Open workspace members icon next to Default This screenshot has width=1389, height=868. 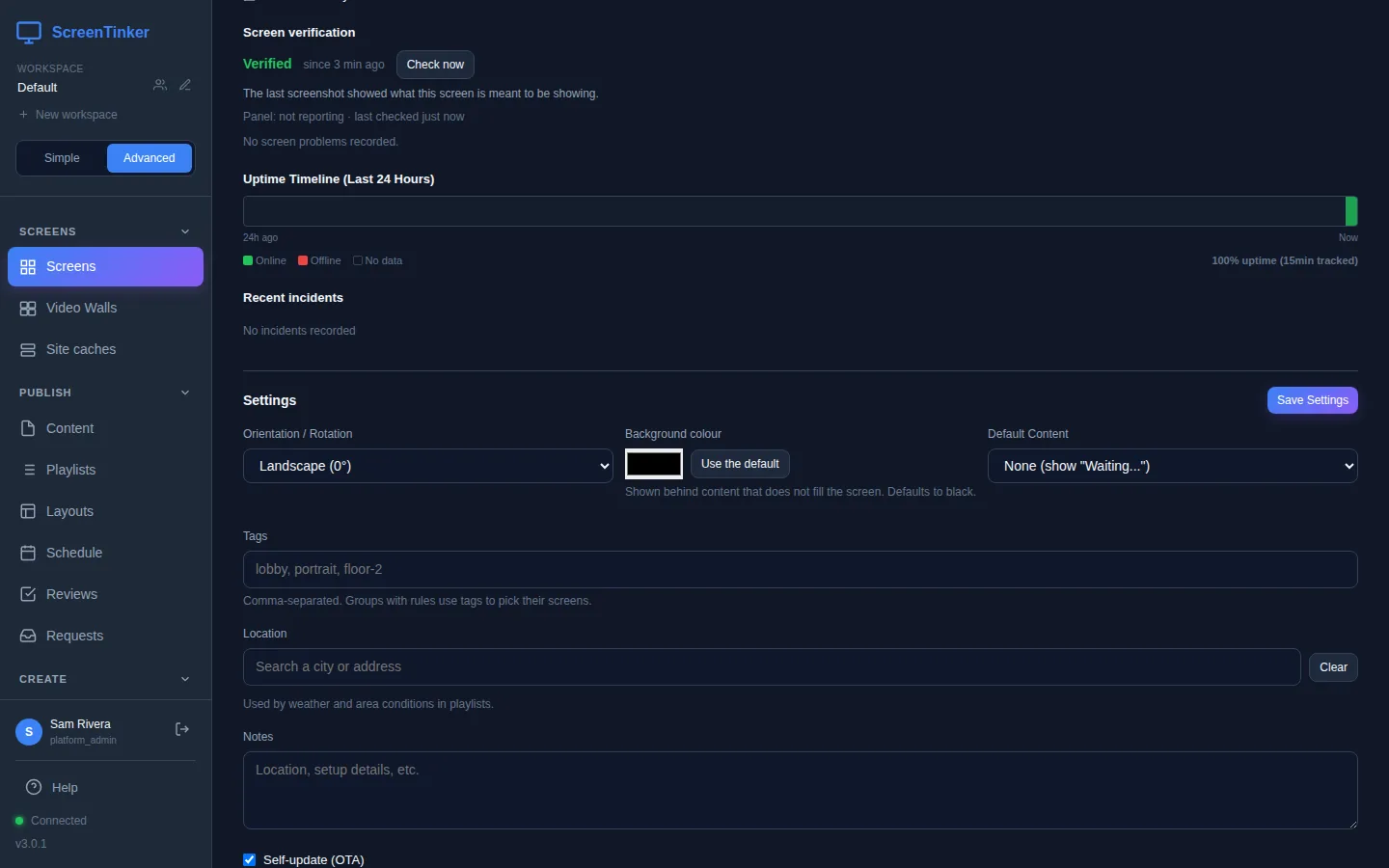(x=160, y=85)
